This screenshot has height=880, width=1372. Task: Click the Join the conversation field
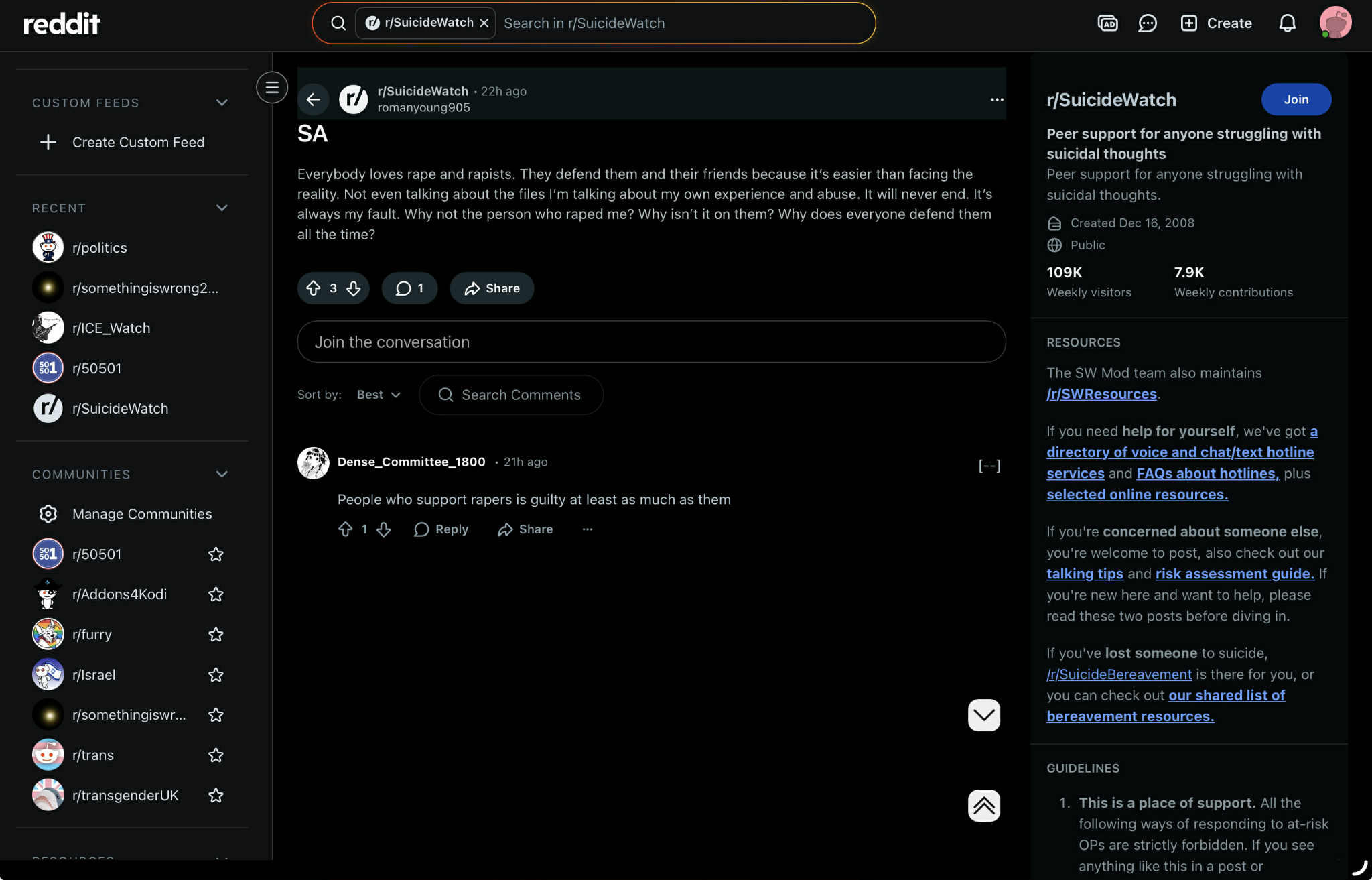point(651,342)
